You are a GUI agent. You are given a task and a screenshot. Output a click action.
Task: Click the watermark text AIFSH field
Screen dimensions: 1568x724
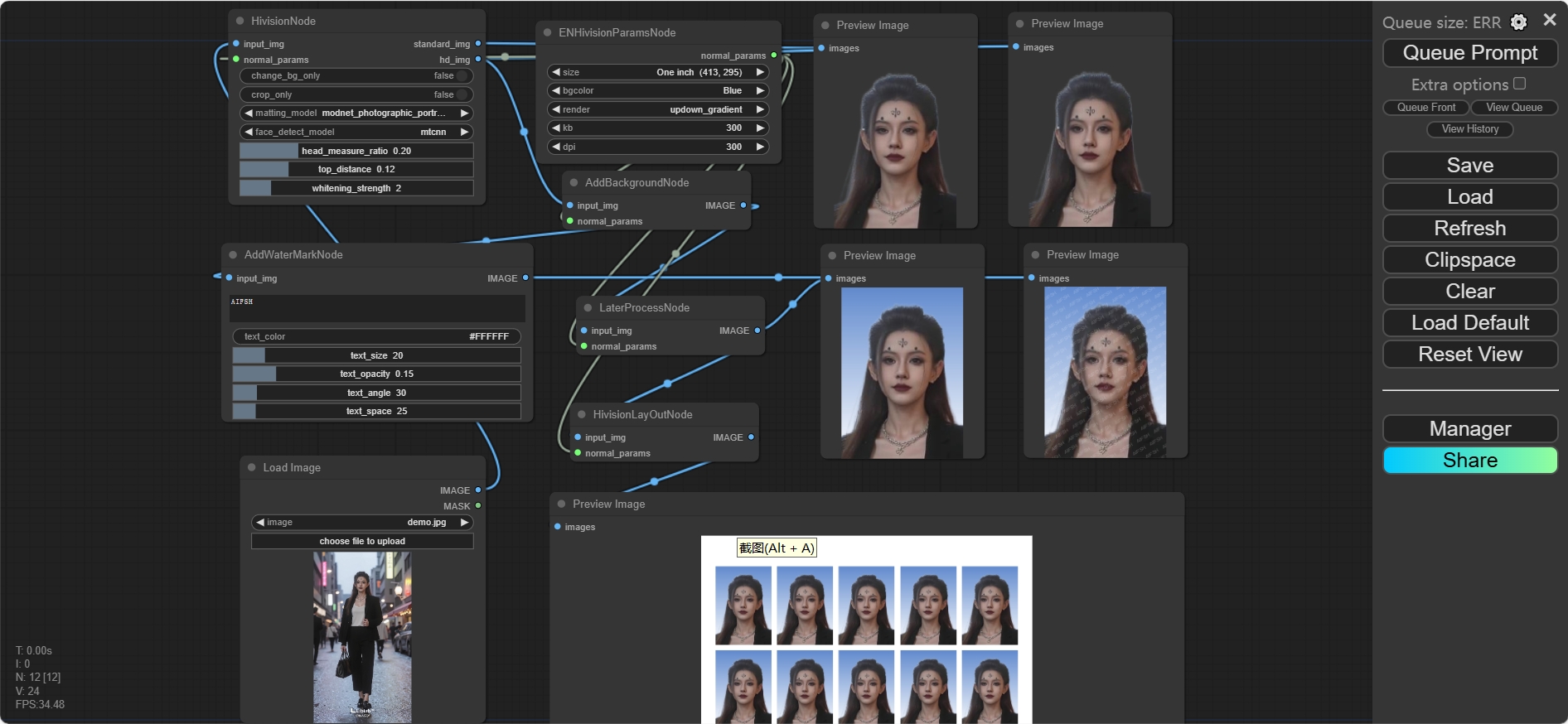[x=377, y=308]
